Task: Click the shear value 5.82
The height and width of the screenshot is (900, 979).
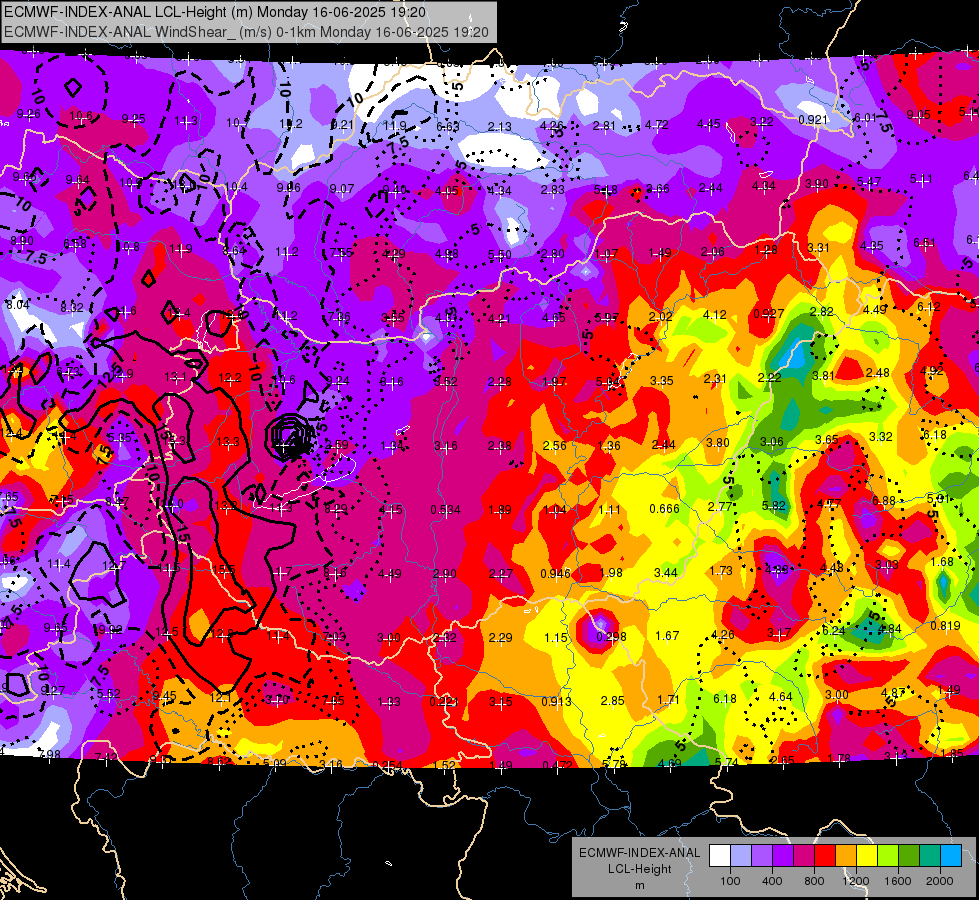Action: click(x=774, y=506)
